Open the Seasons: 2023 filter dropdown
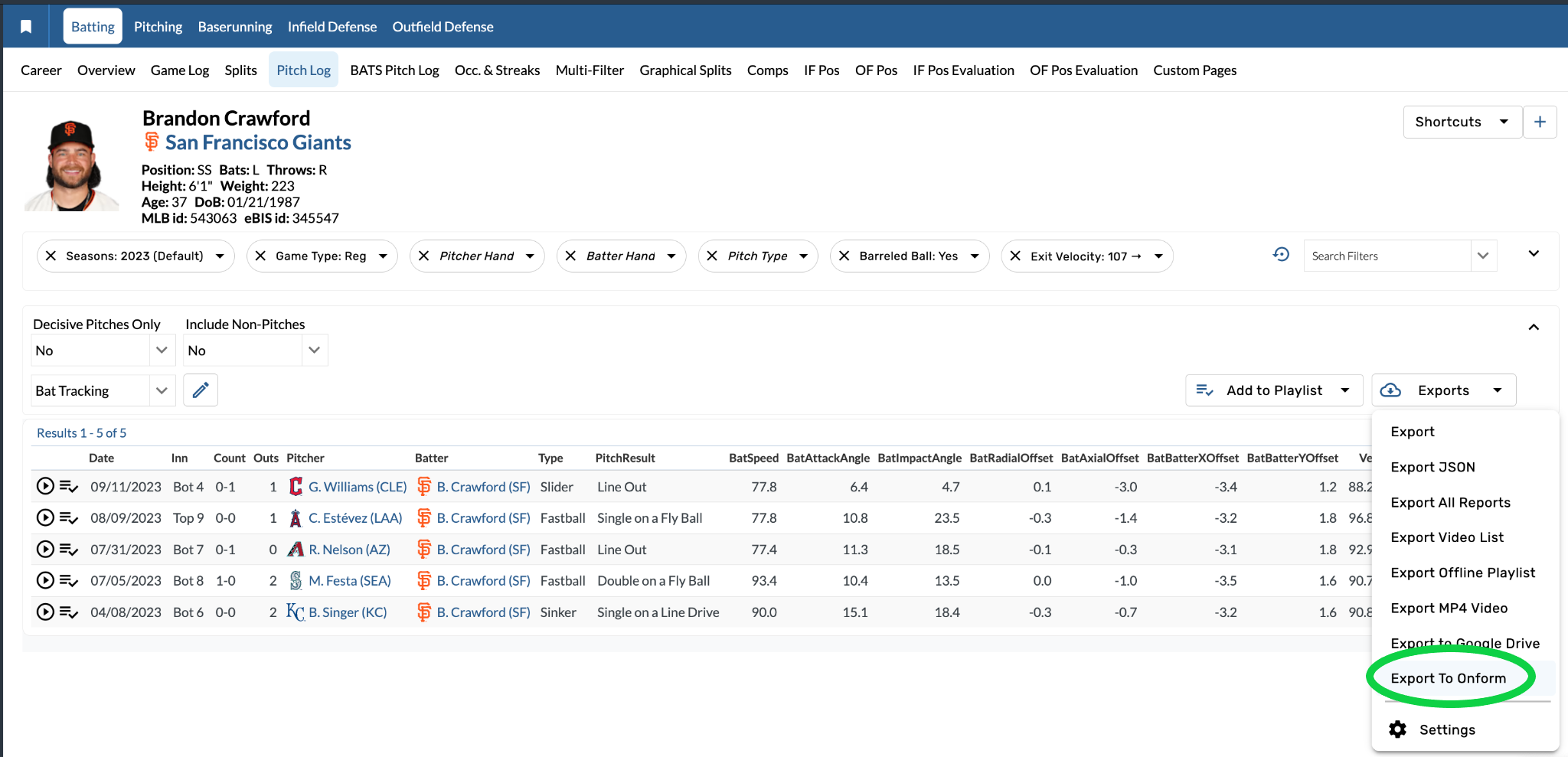The width and height of the screenshot is (1568, 757). coord(220,256)
